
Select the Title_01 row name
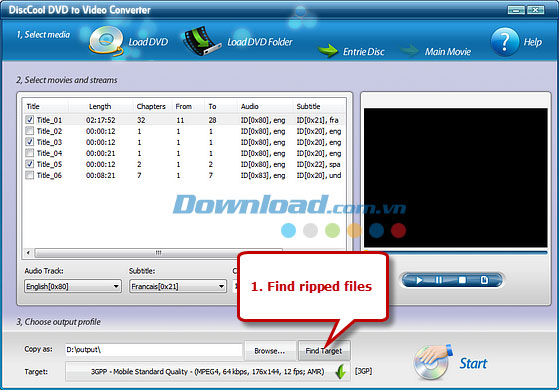pos(49,120)
